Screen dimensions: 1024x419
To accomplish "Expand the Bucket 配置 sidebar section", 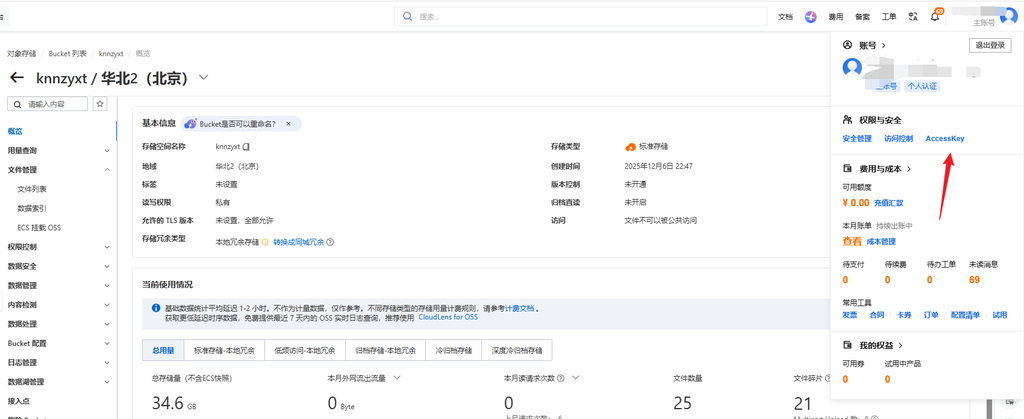I will pyautogui.click(x=107, y=343).
